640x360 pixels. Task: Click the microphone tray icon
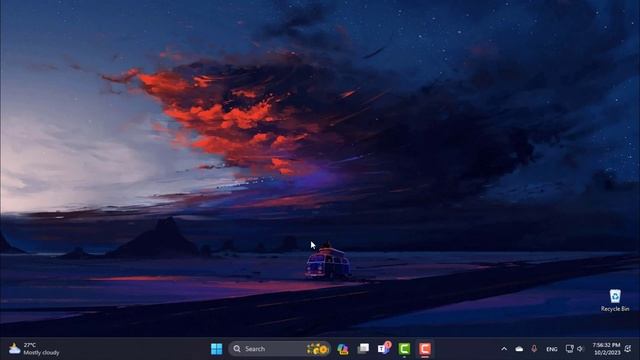click(x=534, y=349)
